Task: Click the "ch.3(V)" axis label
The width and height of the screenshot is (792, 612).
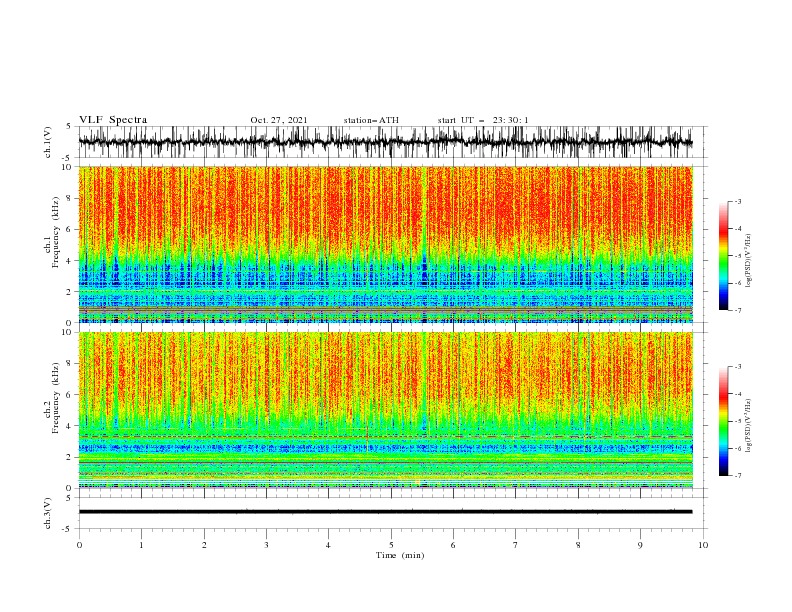Action: coord(48,513)
